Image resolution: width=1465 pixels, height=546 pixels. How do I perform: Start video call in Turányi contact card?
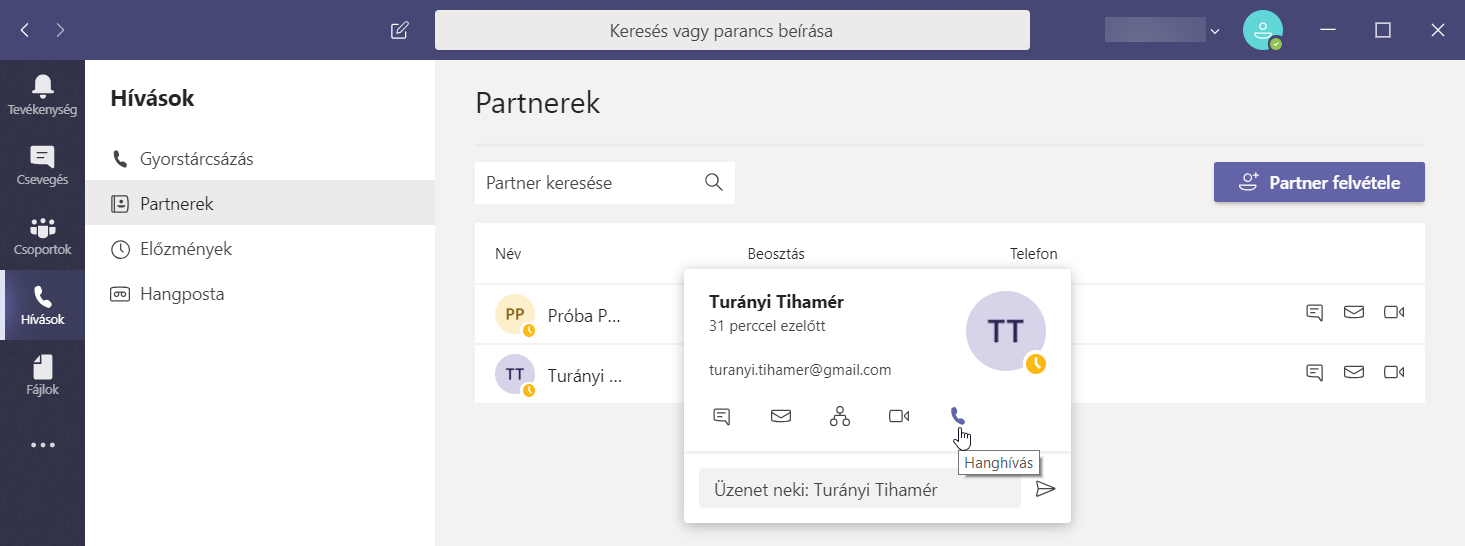pos(899,416)
